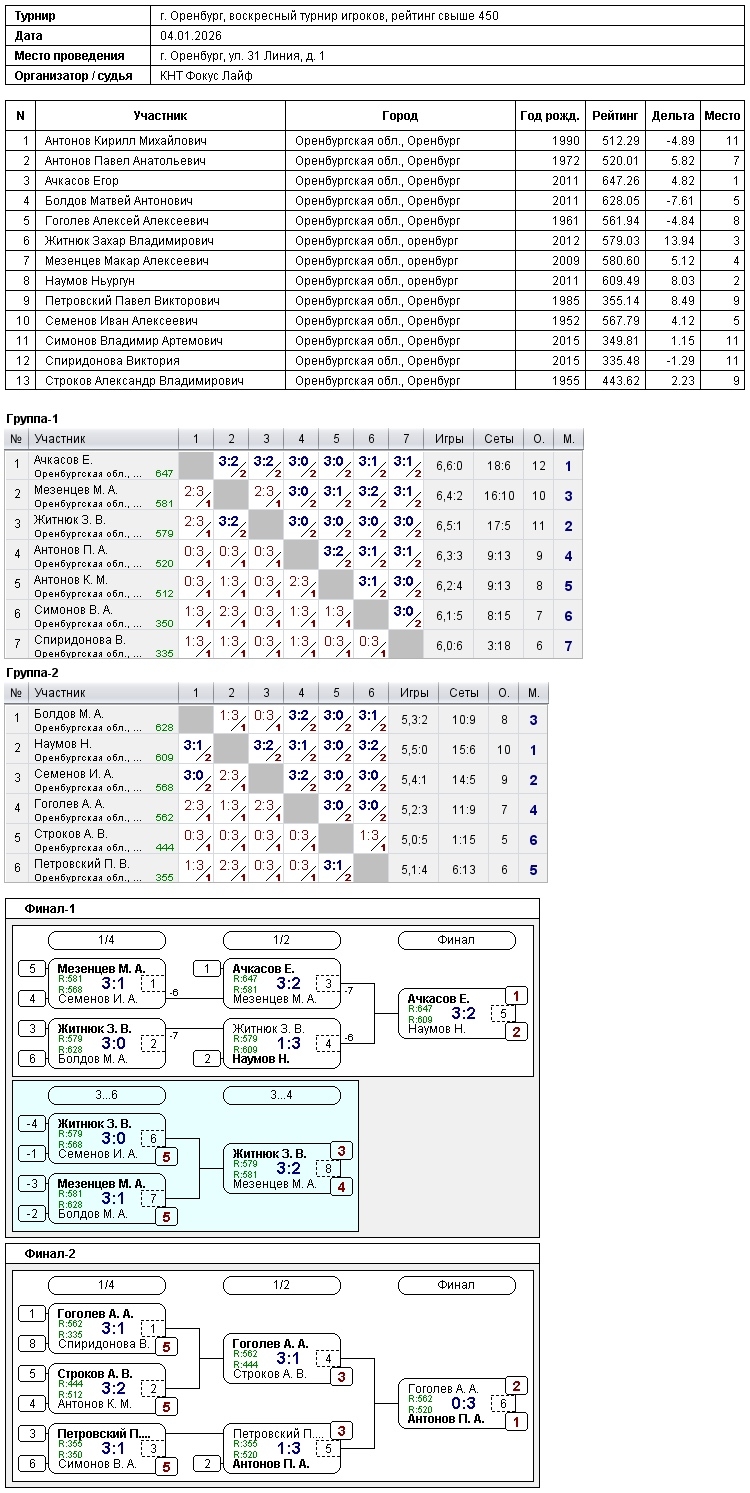Select the Финал-2 bracket title
Viewport: 750px width, 1493px height.
click(50, 1253)
